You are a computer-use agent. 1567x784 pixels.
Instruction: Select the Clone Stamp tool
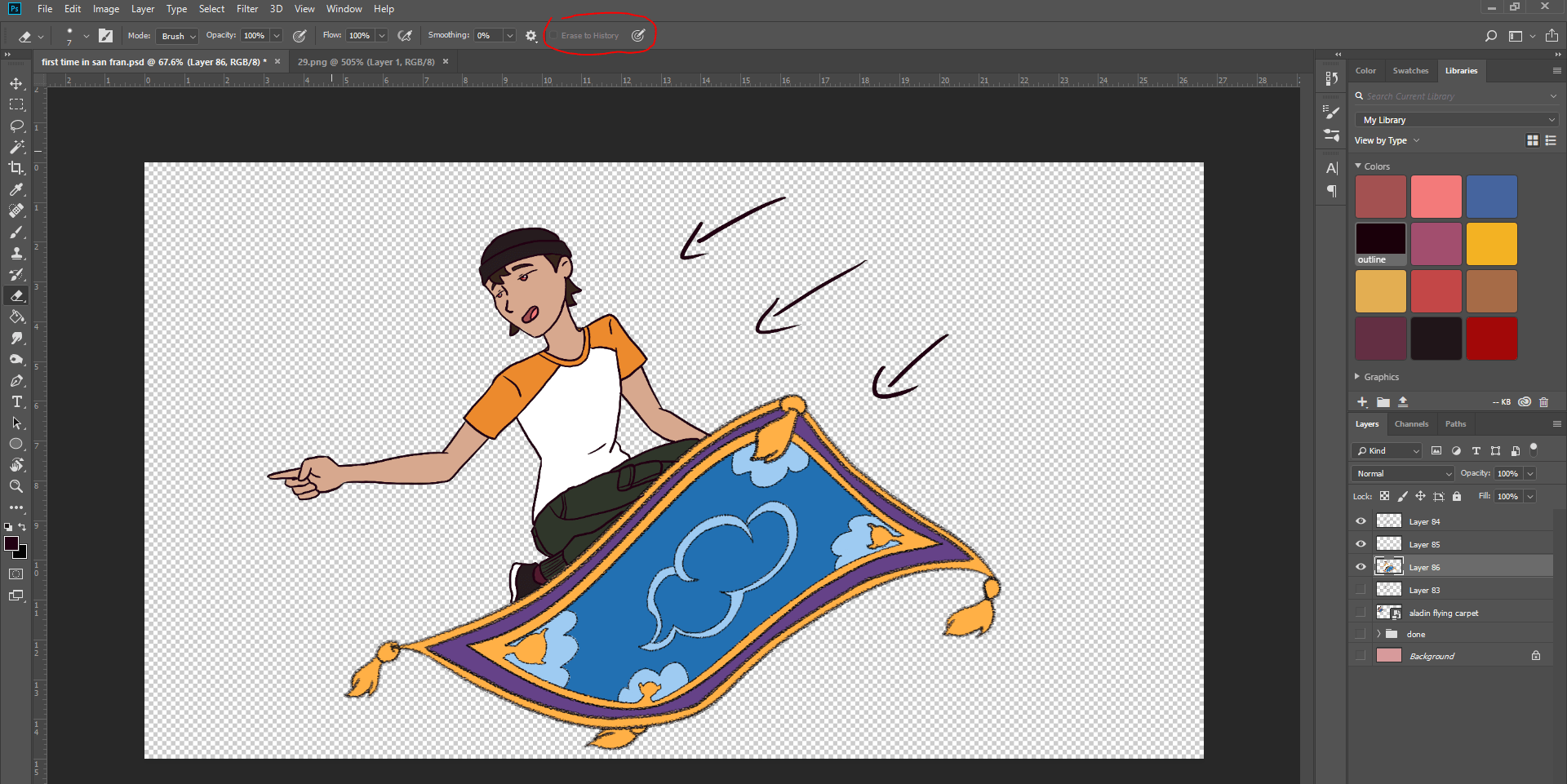[x=17, y=253]
